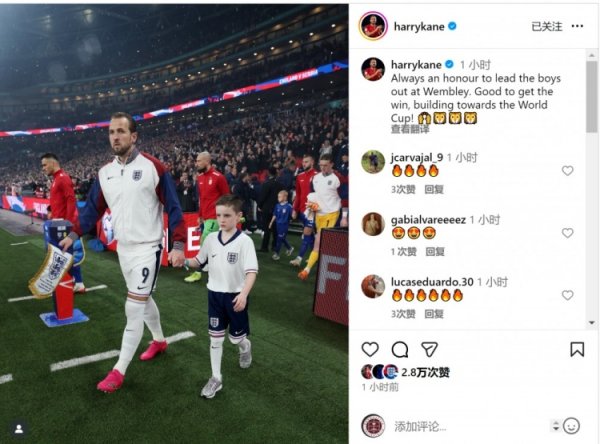Image resolution: width=600 pixels, height=444 pixels.
Task: Open the comment bubble icon
Action: pyautogui.click(x=399, y=349)
